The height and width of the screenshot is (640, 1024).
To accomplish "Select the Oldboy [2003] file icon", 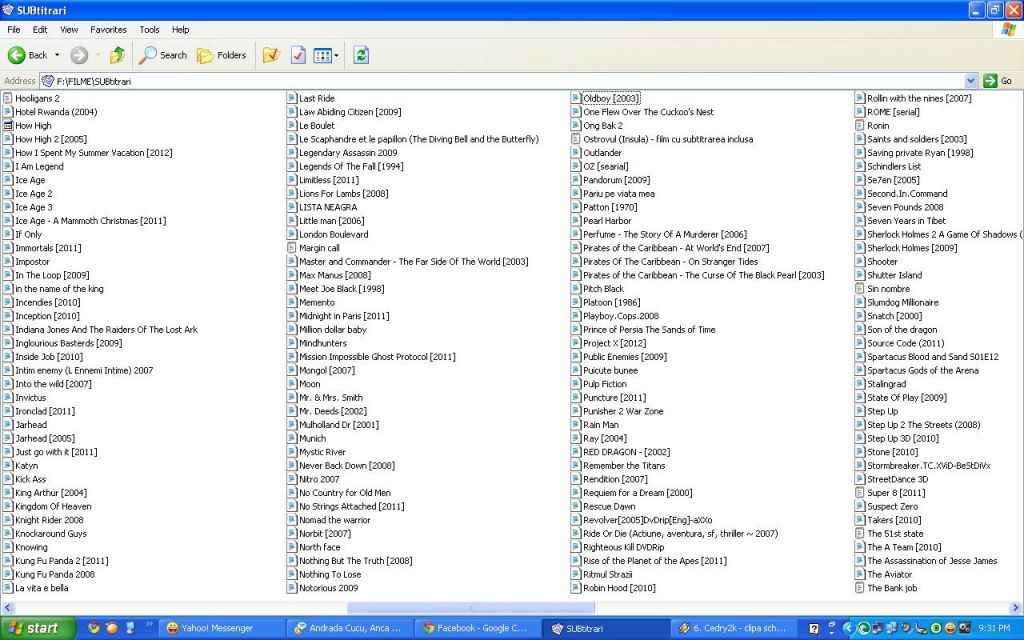I will tap(575, 98).
